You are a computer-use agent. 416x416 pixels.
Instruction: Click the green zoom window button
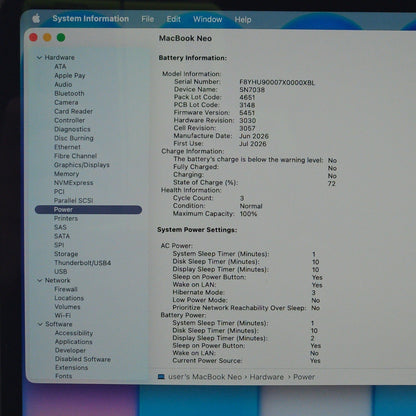(61, 37)
